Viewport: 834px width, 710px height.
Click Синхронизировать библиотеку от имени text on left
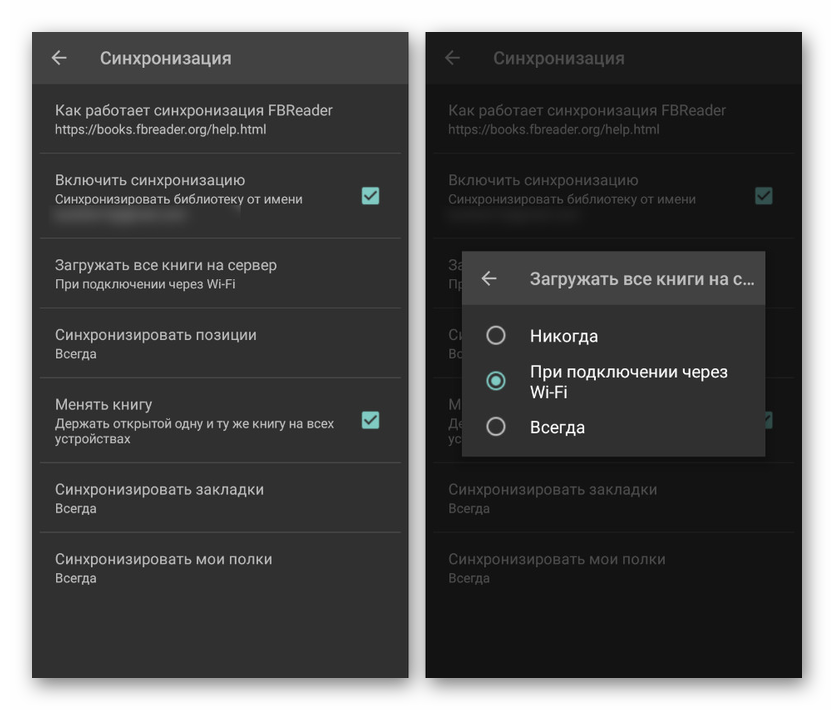pyautogui.click(x=179, y=199)
